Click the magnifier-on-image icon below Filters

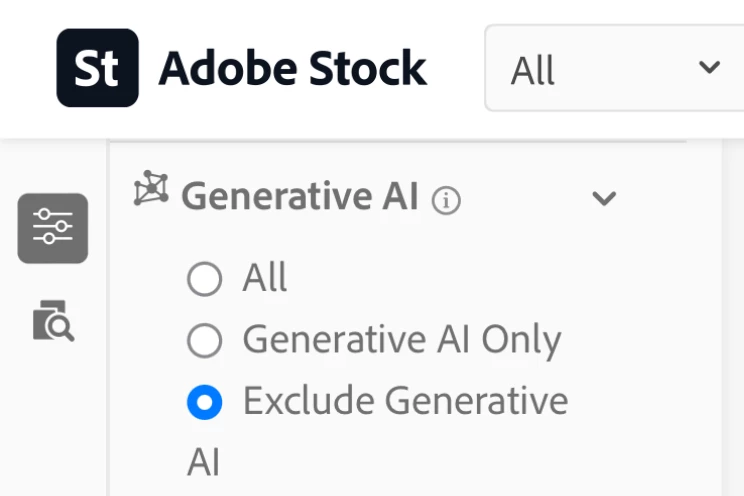click(53, 322)
